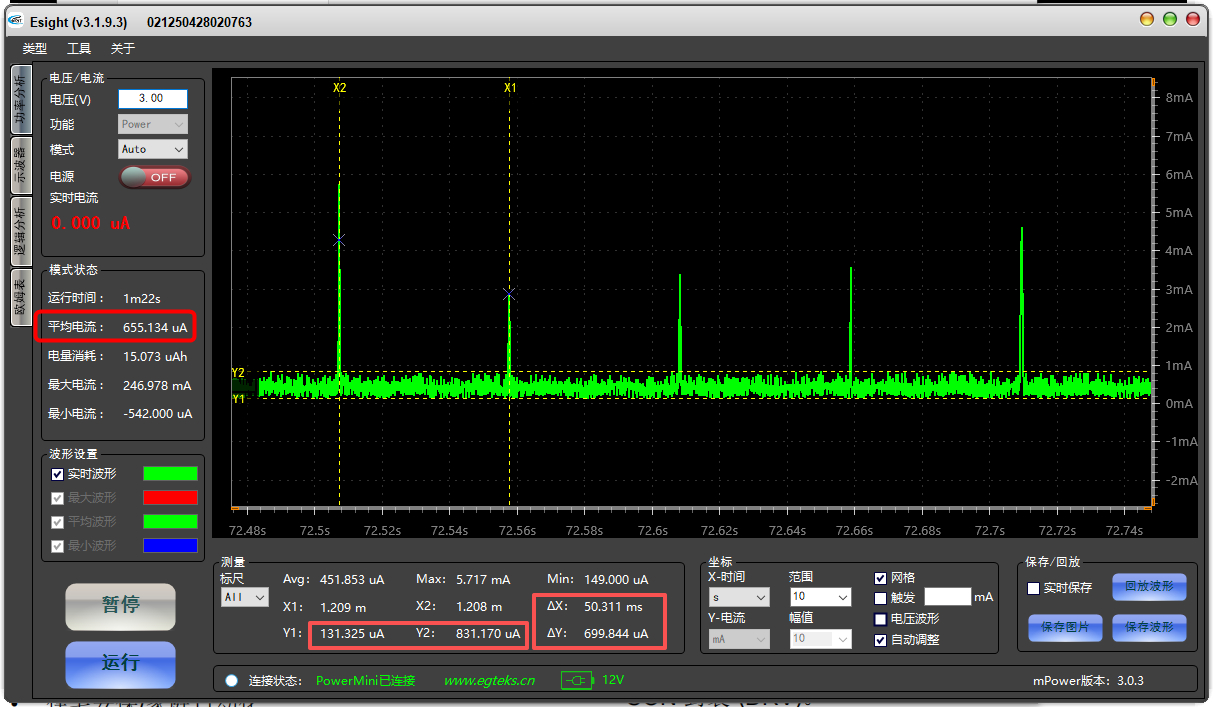Image resolution: width=1213 pixels, height=707 pixels.
Task: Click the 暂停 pause button
Action: coord(120,606)
